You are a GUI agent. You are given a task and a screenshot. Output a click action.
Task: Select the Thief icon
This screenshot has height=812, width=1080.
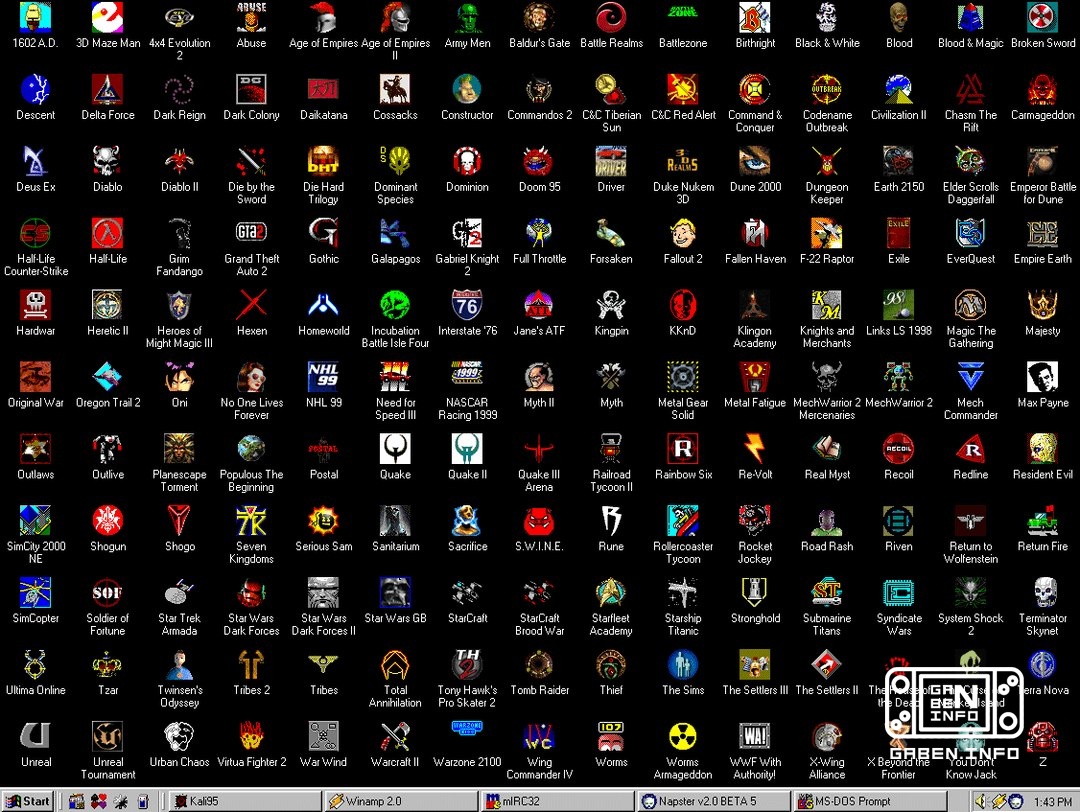pos(611,665)
